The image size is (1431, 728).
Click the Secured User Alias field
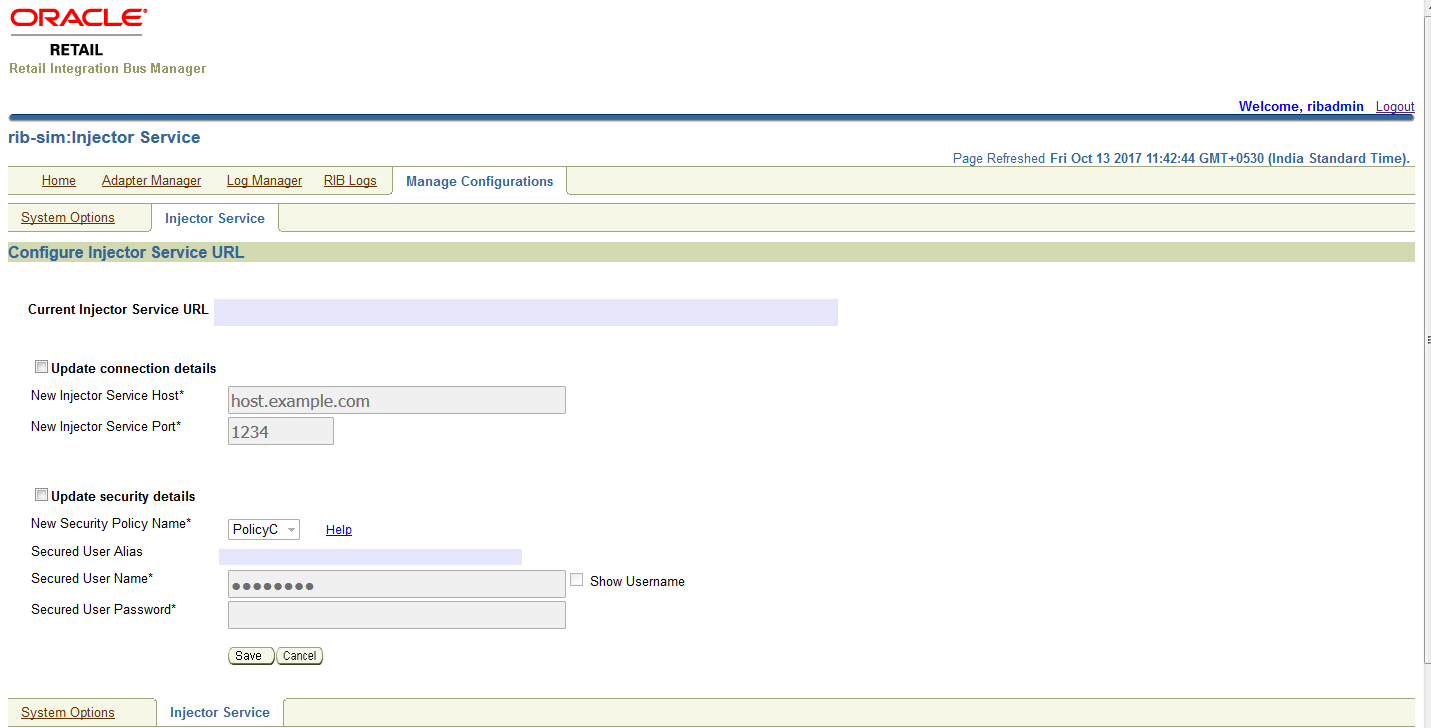(370, 557)
